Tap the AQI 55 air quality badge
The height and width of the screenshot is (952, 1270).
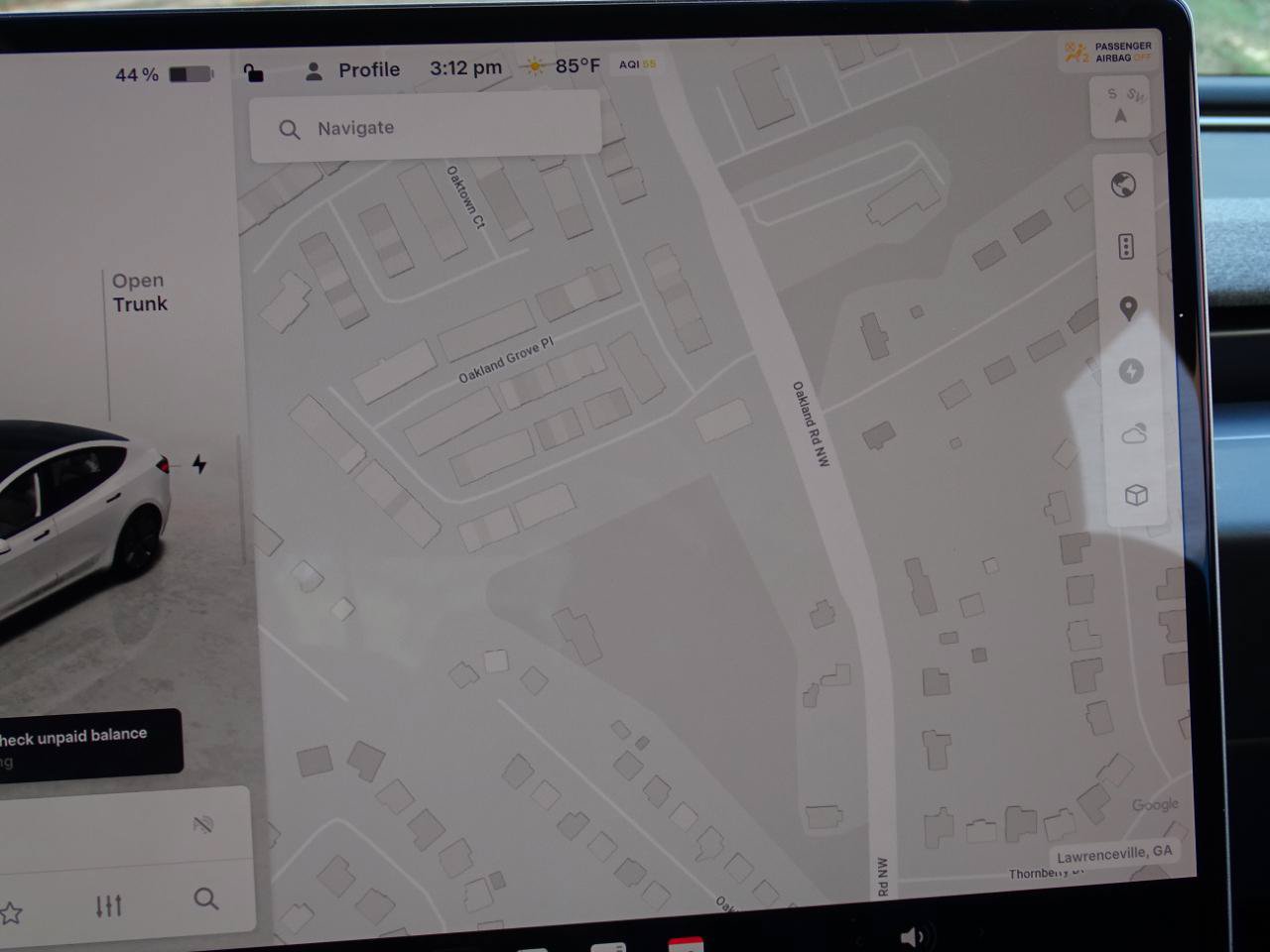637,64
